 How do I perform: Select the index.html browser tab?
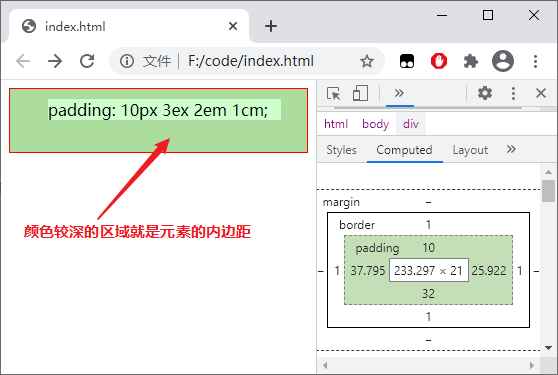pos(128,26)
